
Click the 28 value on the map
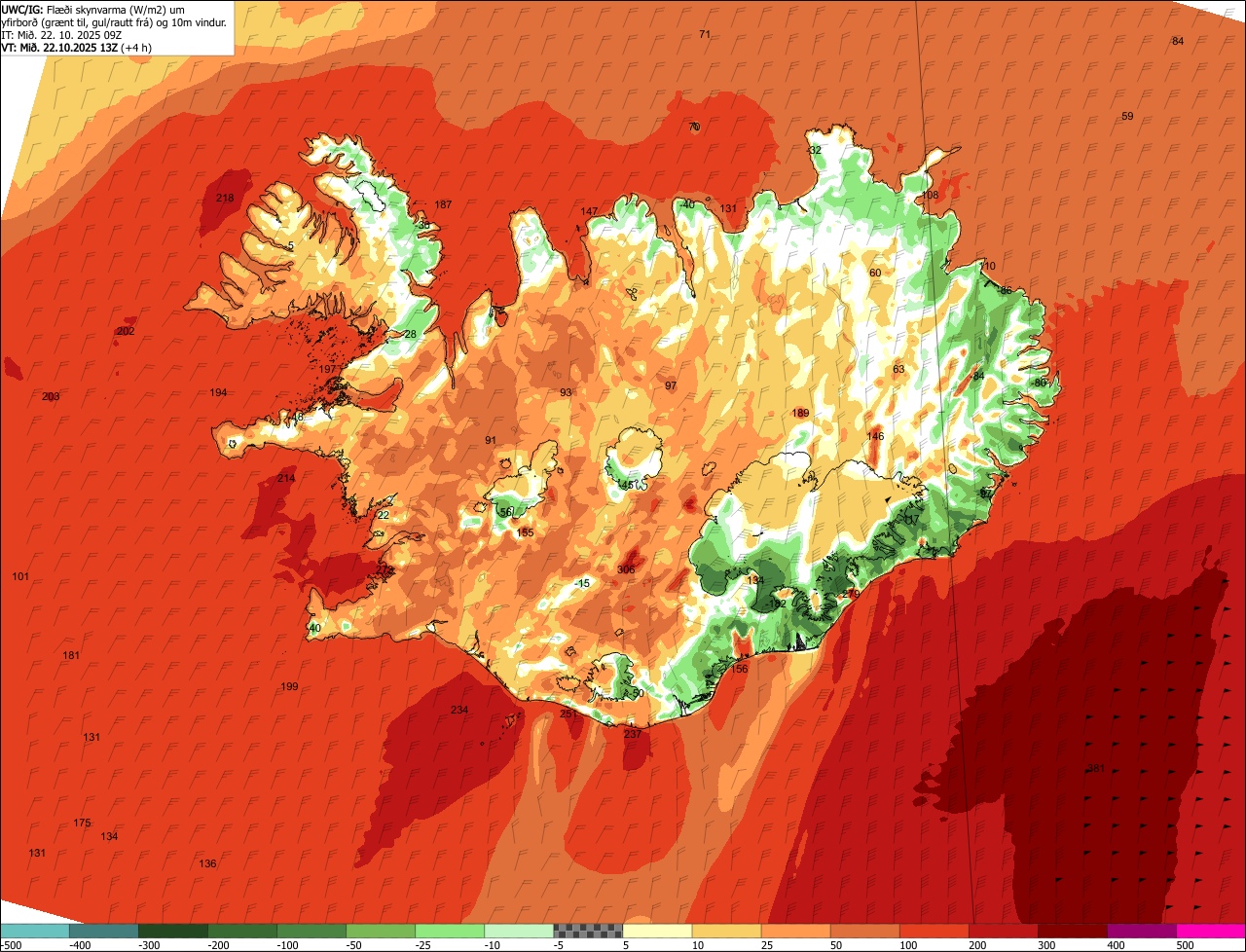(x=410, y=334)
